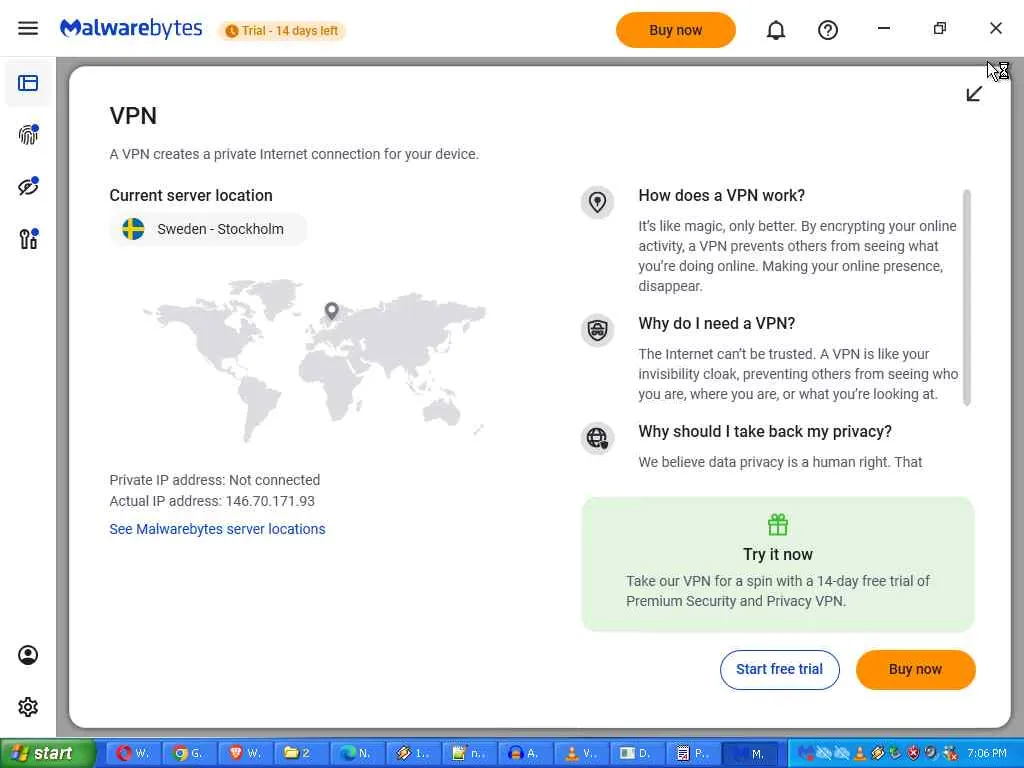Click Start free trial
Image resolution: width=1024 pixels, height=768 pixels.
tap(779, 669)
